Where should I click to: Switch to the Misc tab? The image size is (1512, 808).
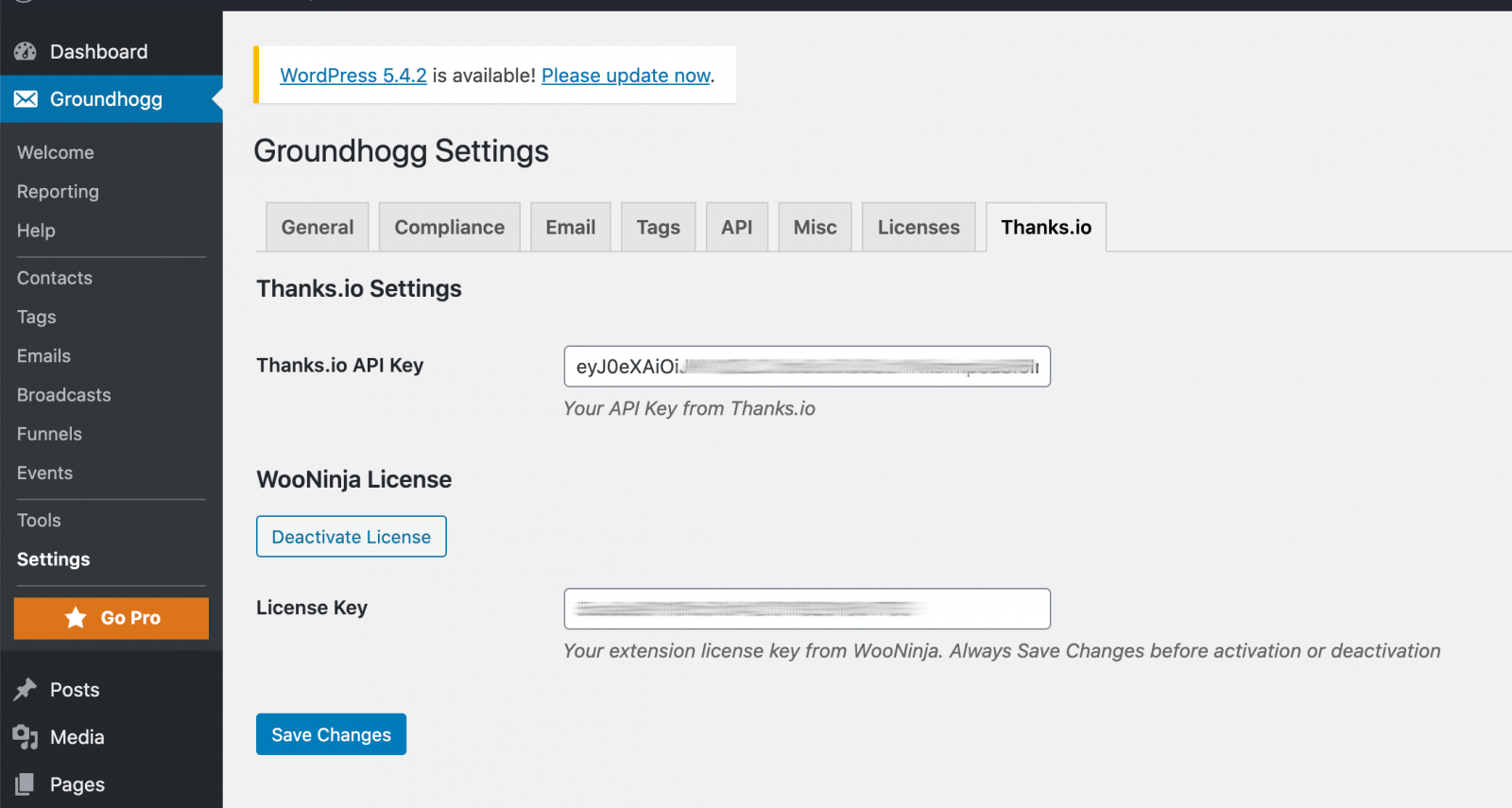coord(816,227)
